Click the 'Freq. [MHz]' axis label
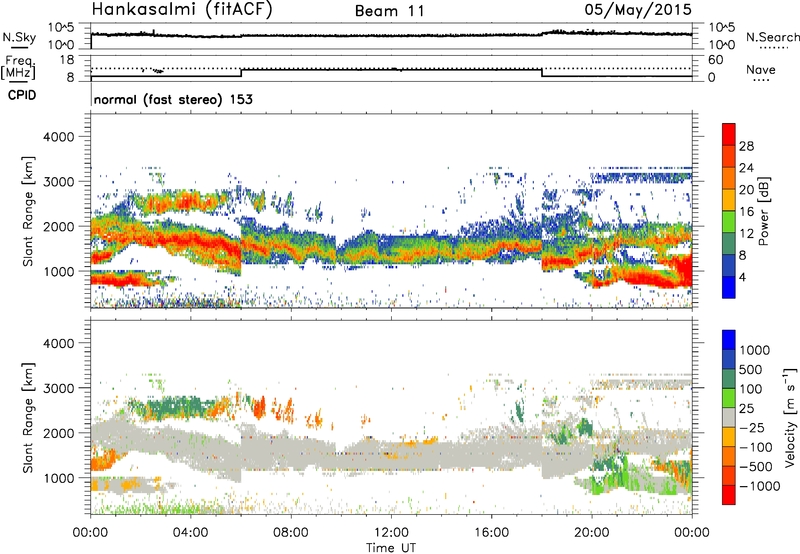 pyautogui.click(x=18, y=68)
